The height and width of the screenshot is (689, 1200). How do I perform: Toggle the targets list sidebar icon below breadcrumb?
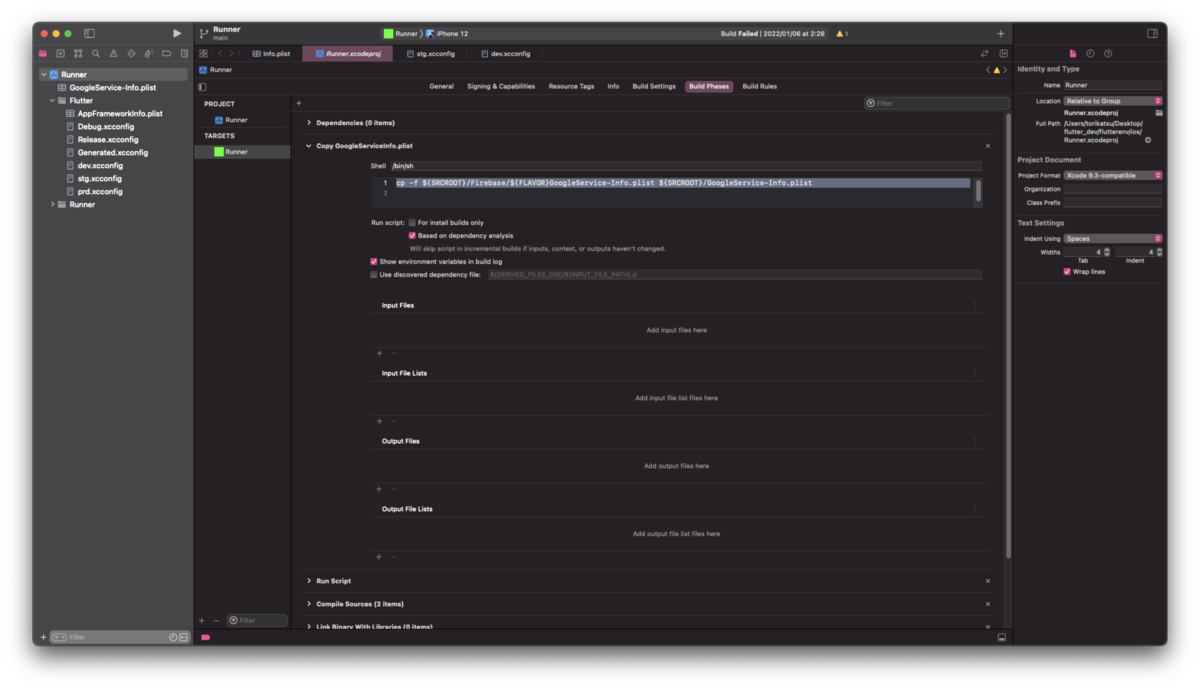pos(202,87)
